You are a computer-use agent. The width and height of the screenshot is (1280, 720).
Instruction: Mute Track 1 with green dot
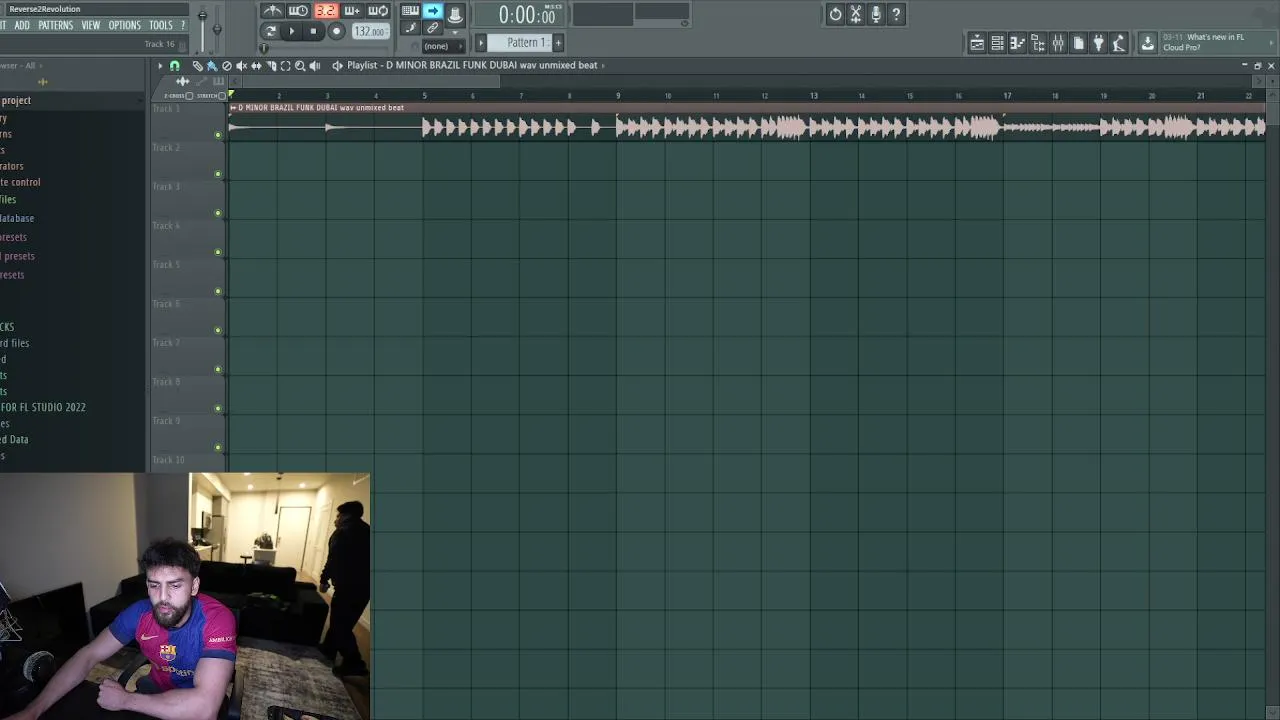[x=218, y=134]
